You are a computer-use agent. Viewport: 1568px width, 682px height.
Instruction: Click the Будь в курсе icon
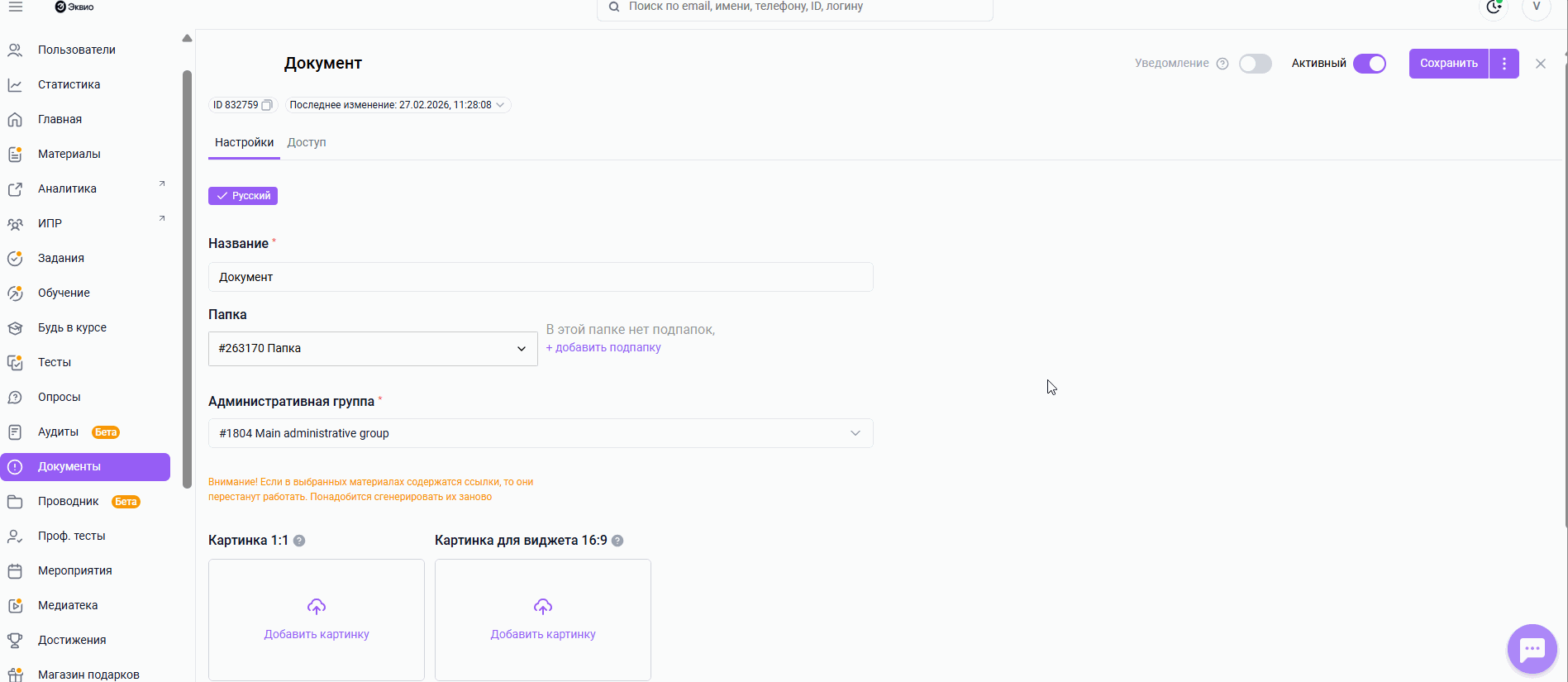tap(15, 327)
